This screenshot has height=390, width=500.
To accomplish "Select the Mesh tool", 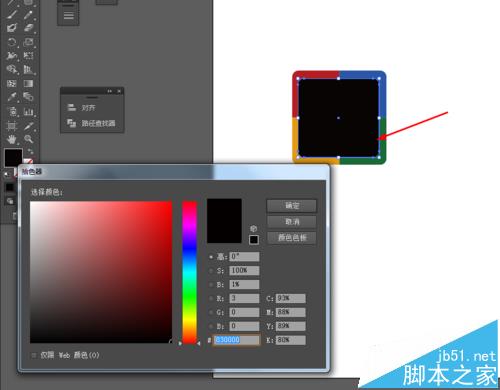I will pos(12,83).
